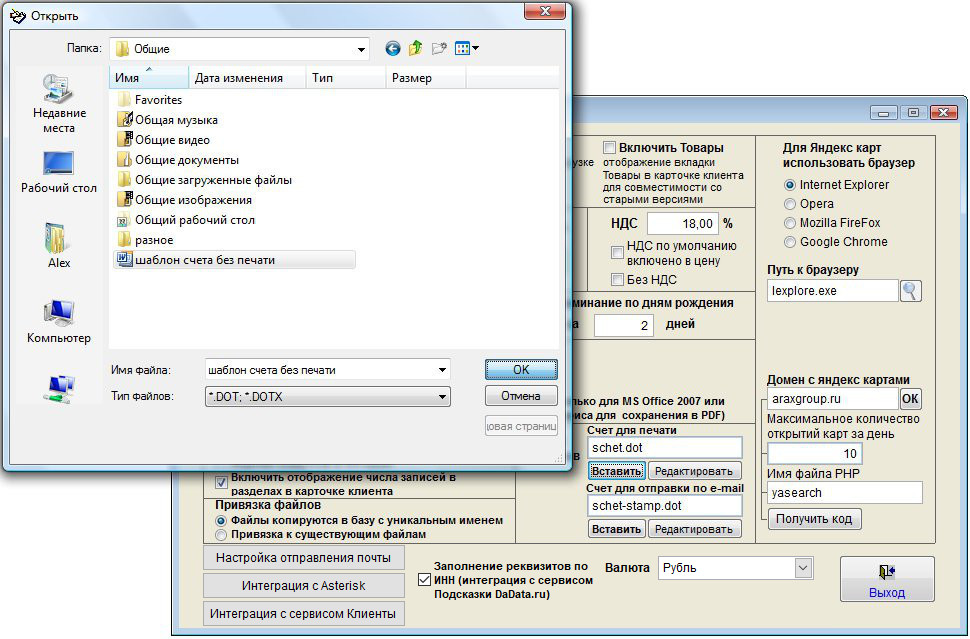Click the maximum map openings field

(814, 453)
